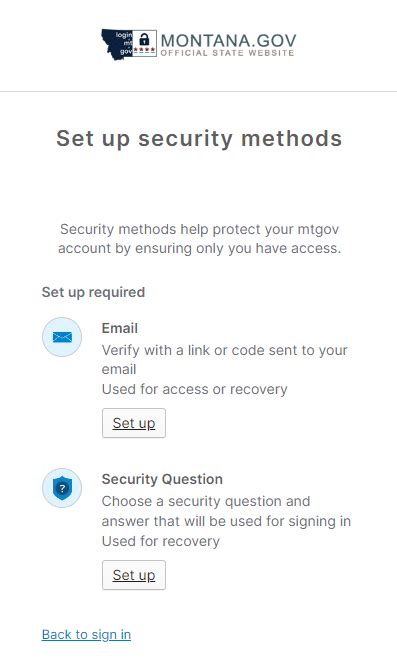
Task: Click the Email envelope icon
Action: click(x=62, y=337)
